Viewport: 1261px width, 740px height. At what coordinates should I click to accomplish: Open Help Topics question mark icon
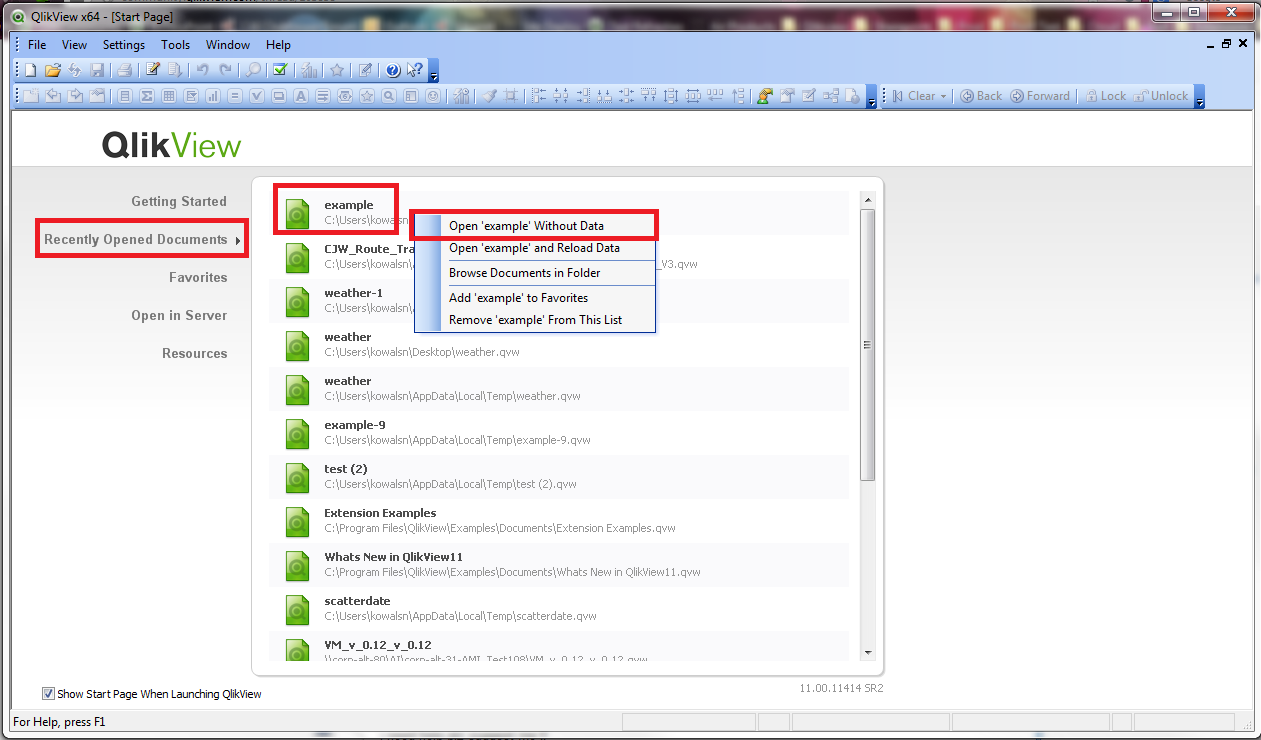pyautogui.click(x=392, y=70)
